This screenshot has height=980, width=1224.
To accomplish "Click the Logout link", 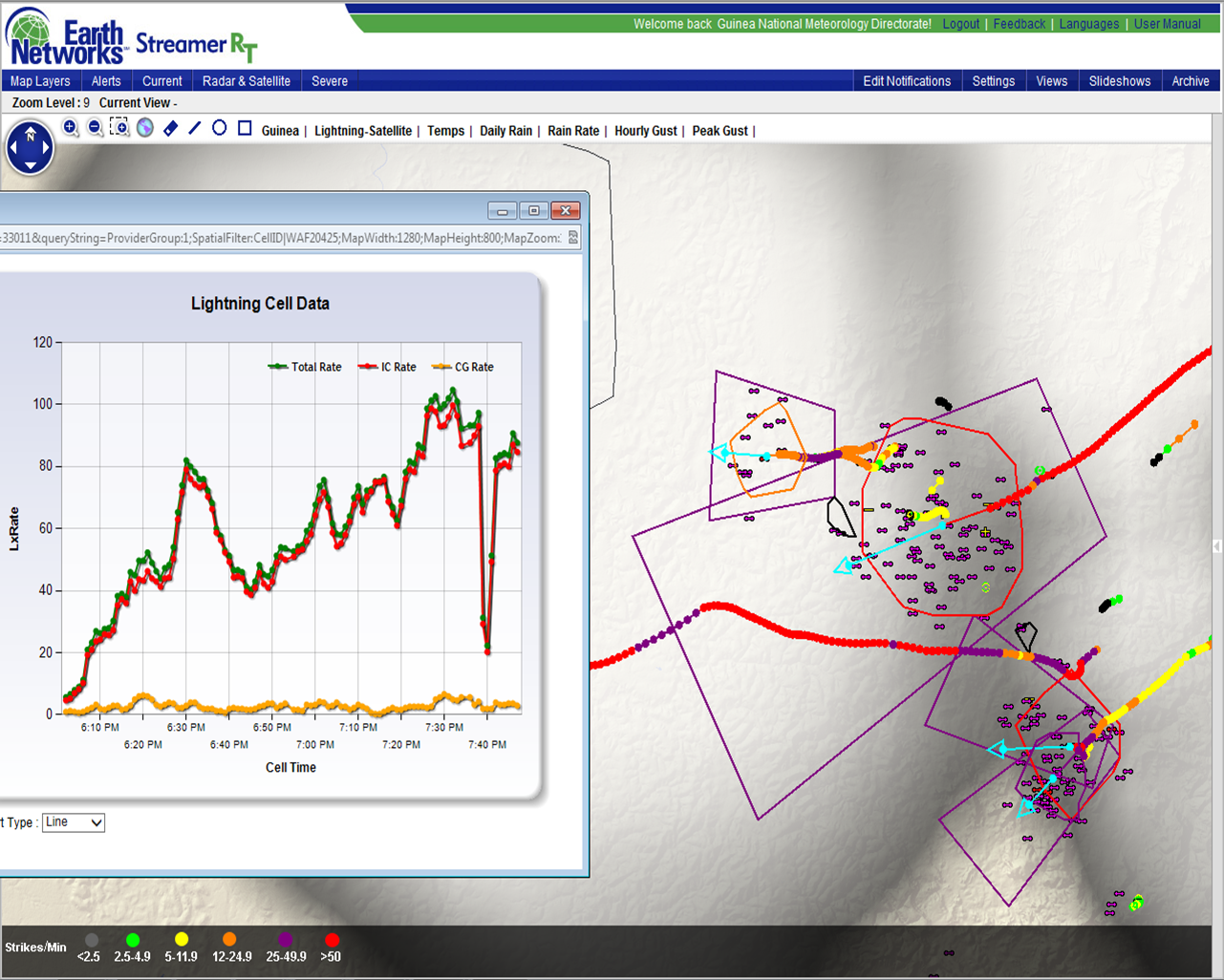I will tap(961, 24).
